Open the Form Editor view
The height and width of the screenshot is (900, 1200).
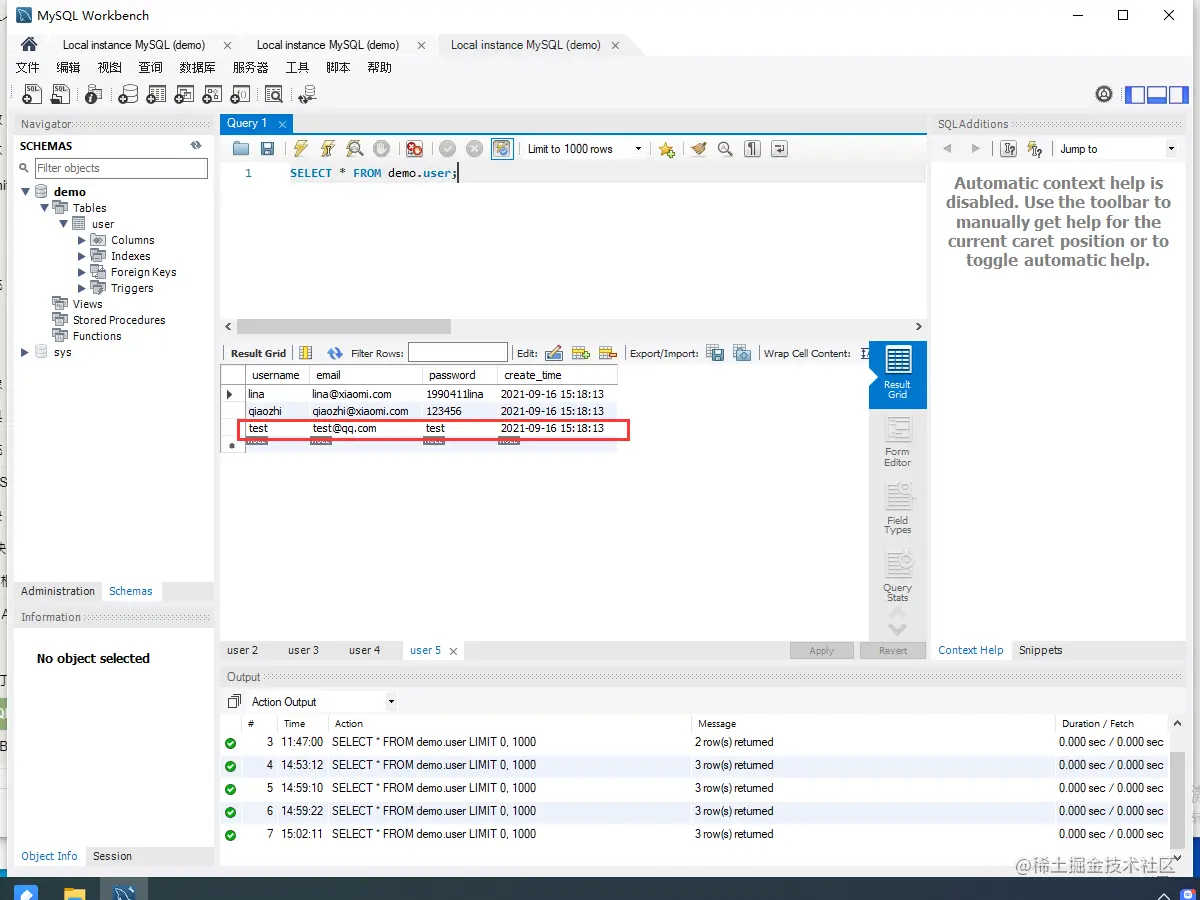coord(898,442)
